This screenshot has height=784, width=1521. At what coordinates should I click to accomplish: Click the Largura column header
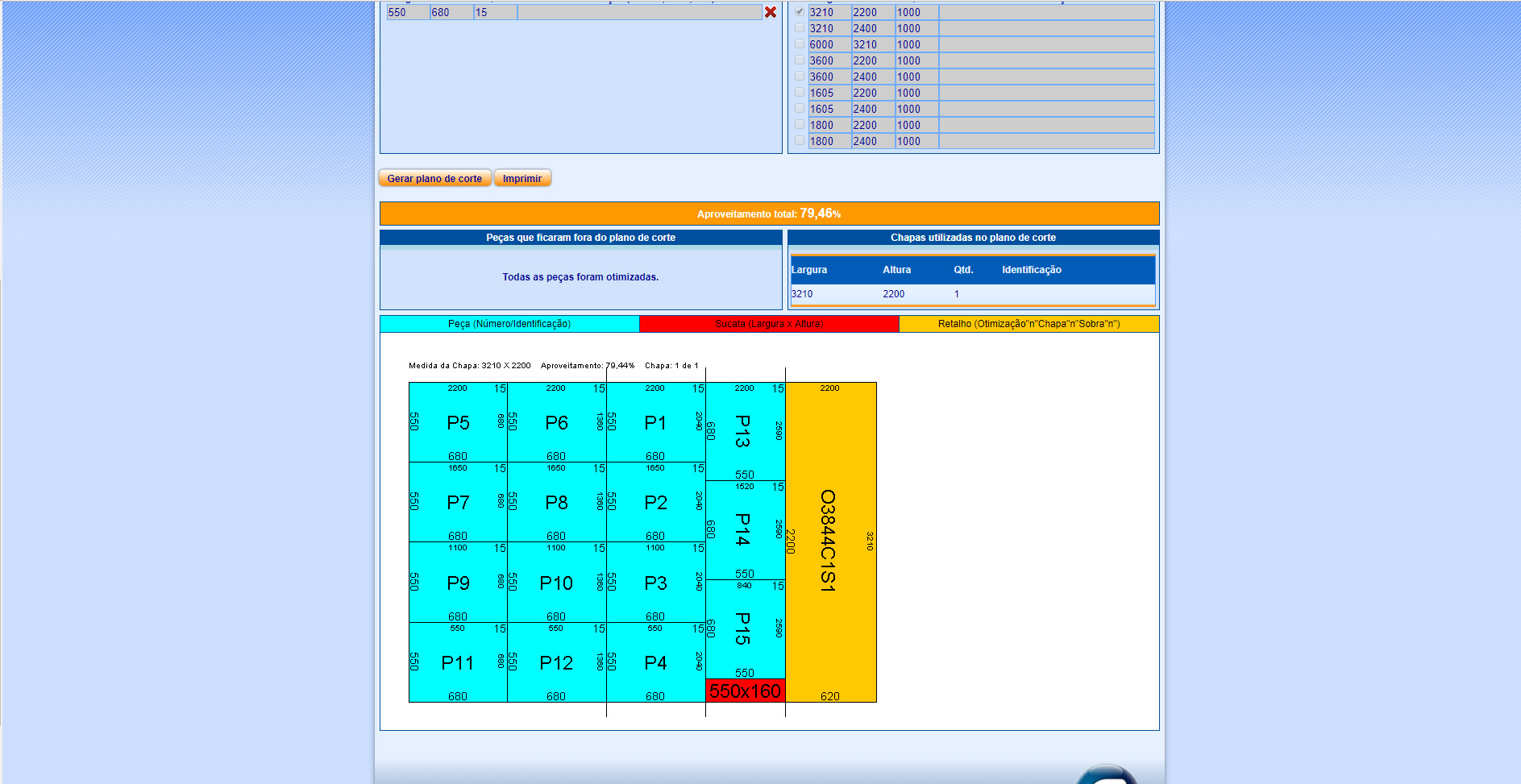809,270
